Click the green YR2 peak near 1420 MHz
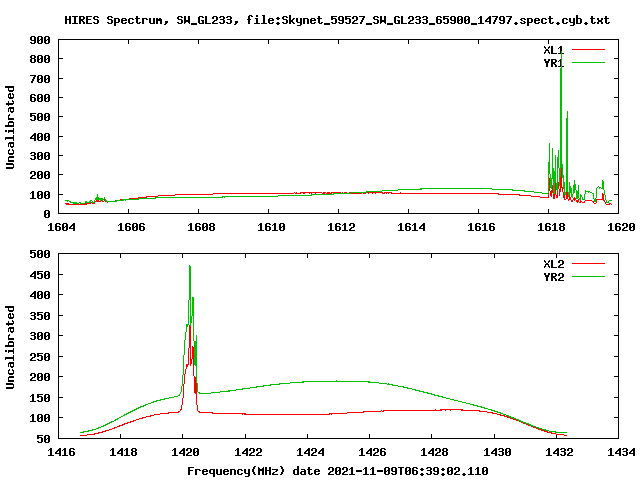 [190, 294]
